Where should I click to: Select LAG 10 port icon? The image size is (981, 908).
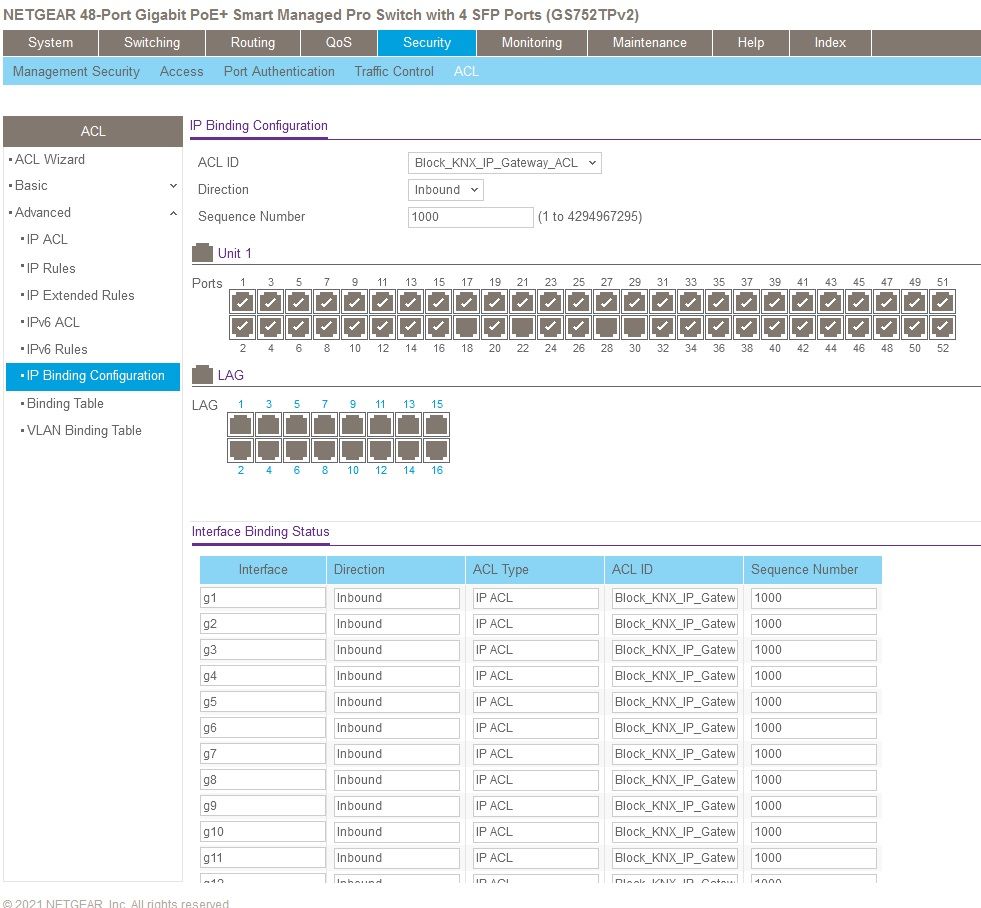click(x=353, y=450)
